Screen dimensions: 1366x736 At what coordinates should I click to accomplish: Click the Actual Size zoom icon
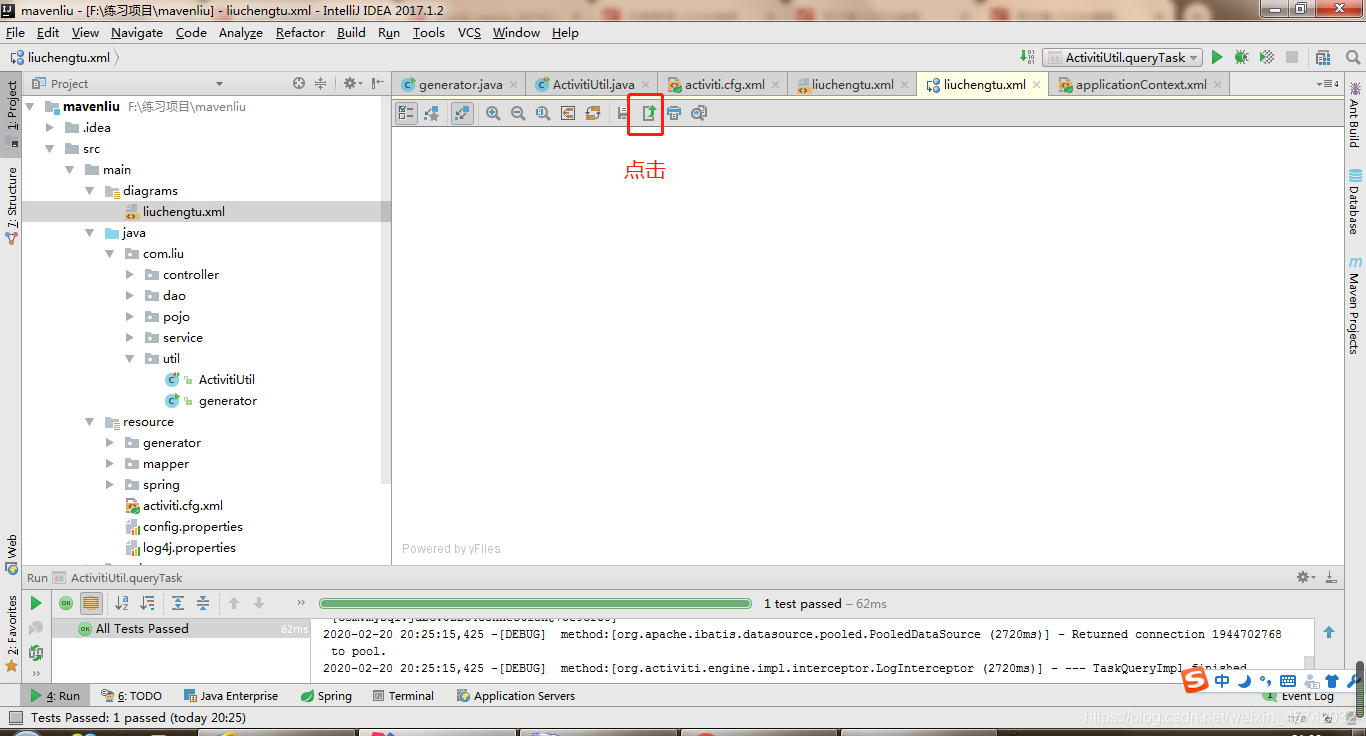543,113
